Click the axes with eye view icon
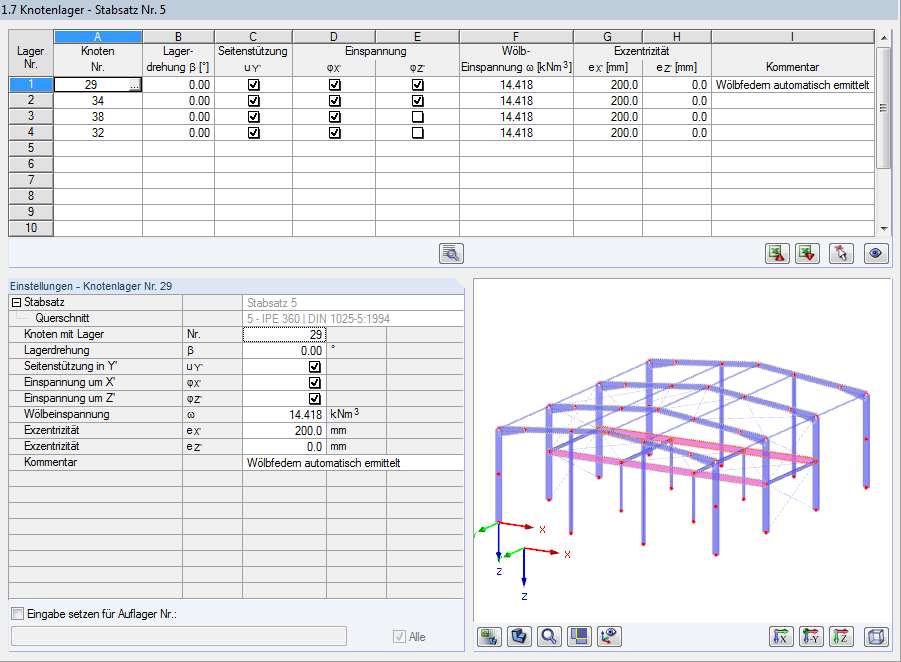The width and height of the screenshot is (901, 662). (x=609, y=636)
